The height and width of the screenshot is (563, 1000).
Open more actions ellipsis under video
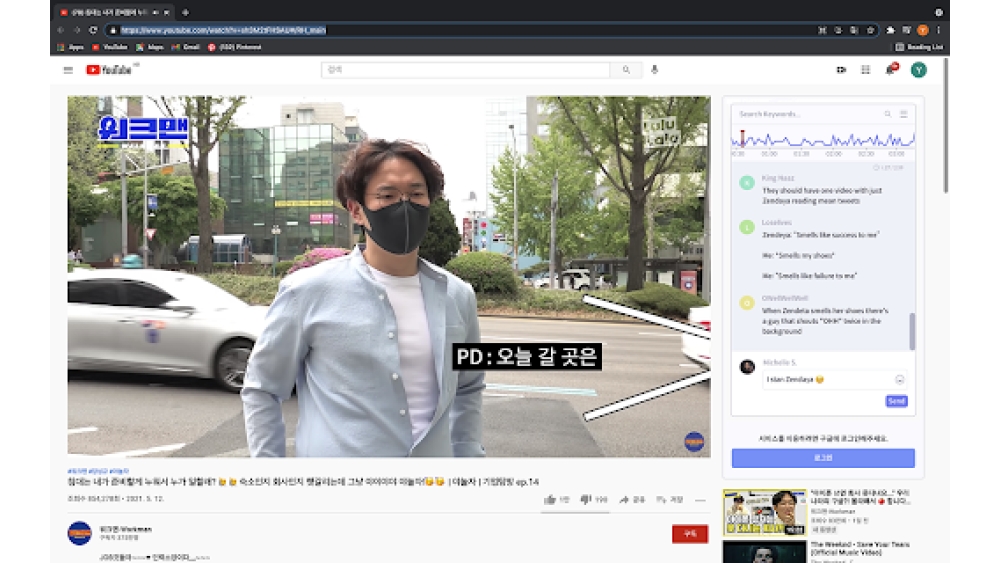[700, 500]
